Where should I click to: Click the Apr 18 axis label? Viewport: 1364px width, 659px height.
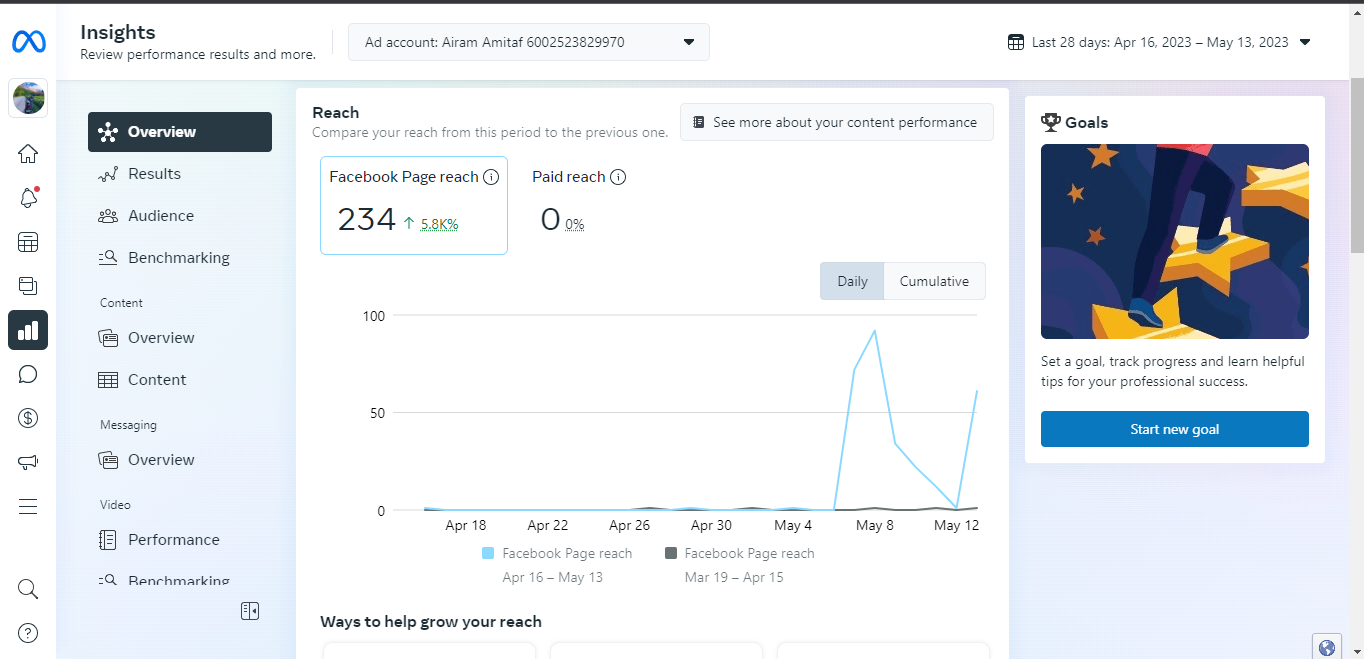(x=465, y=525)
